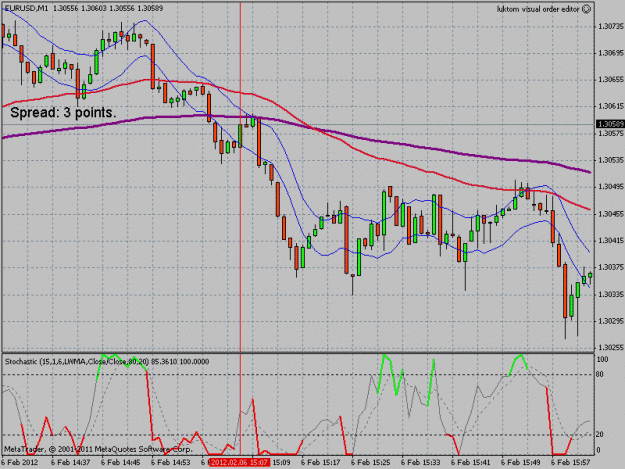Click the EURUSD,M1 chart title text
The width and height of the screenshot is (625, 469).
click(x=24, y=8)
